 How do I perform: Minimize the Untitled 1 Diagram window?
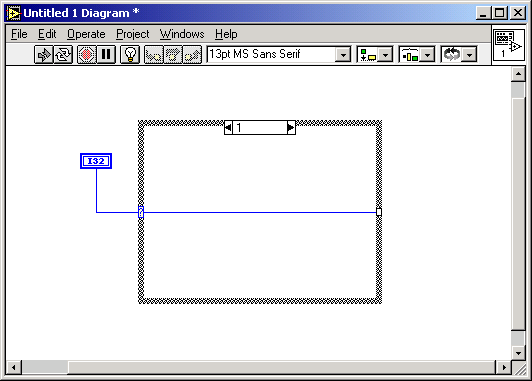click(483, 13)
